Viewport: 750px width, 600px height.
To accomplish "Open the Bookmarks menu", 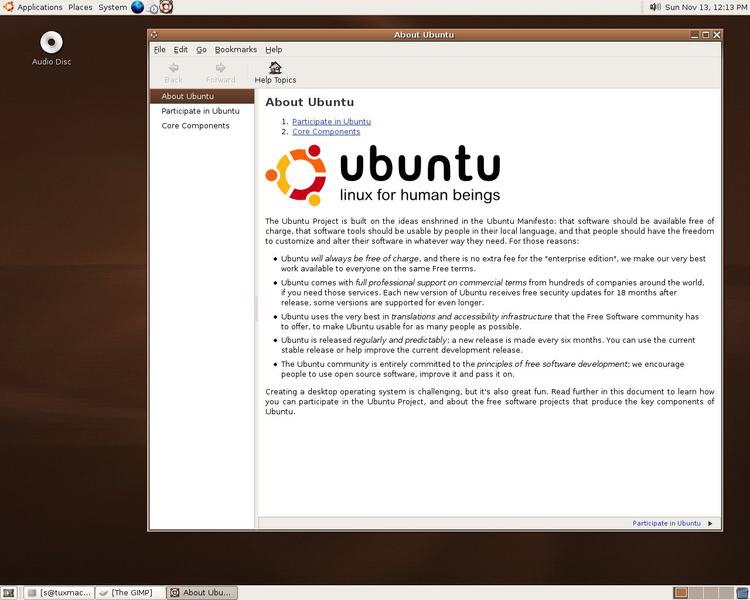I will (235, 49).
